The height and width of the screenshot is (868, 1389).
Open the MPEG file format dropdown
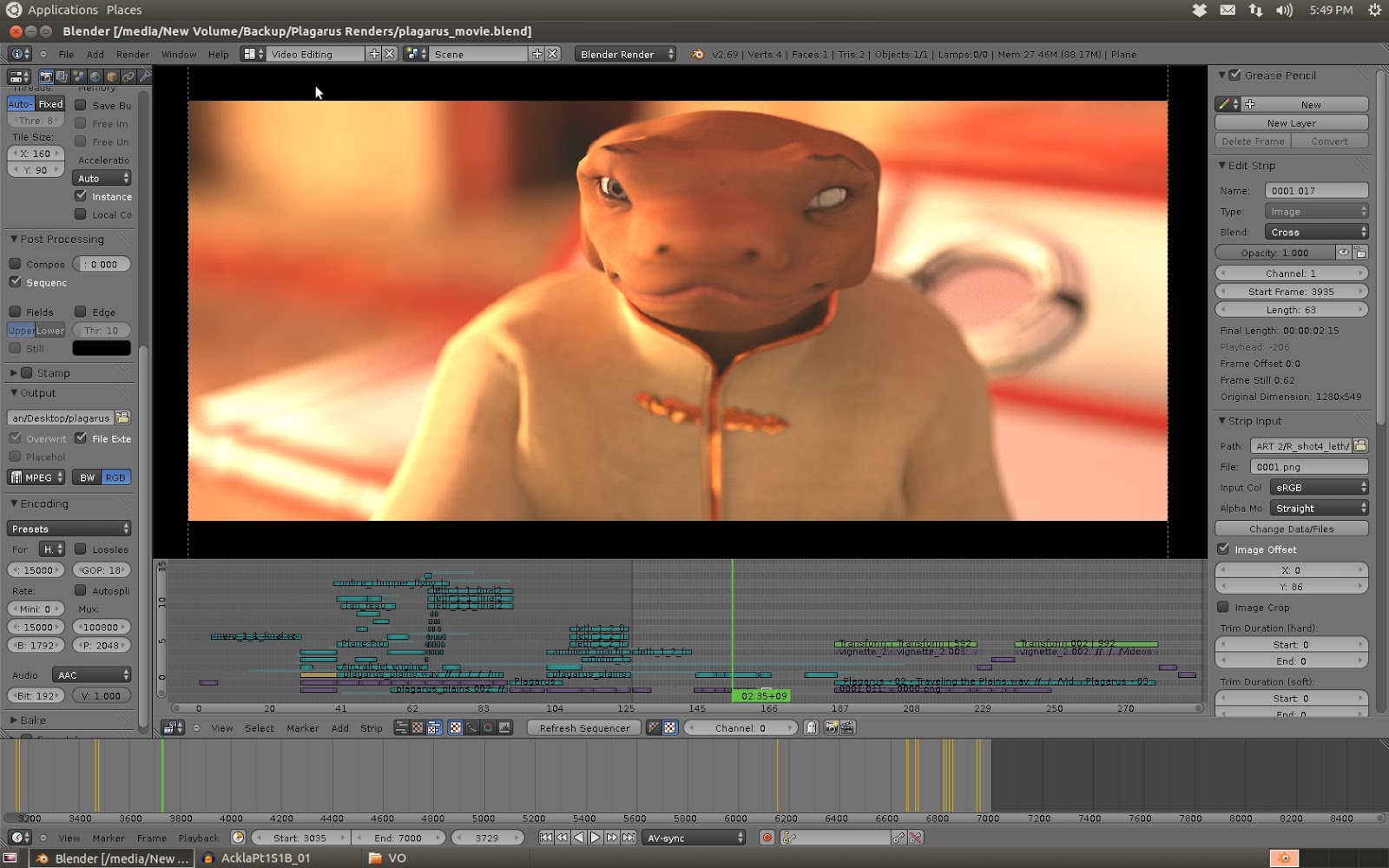36,477
